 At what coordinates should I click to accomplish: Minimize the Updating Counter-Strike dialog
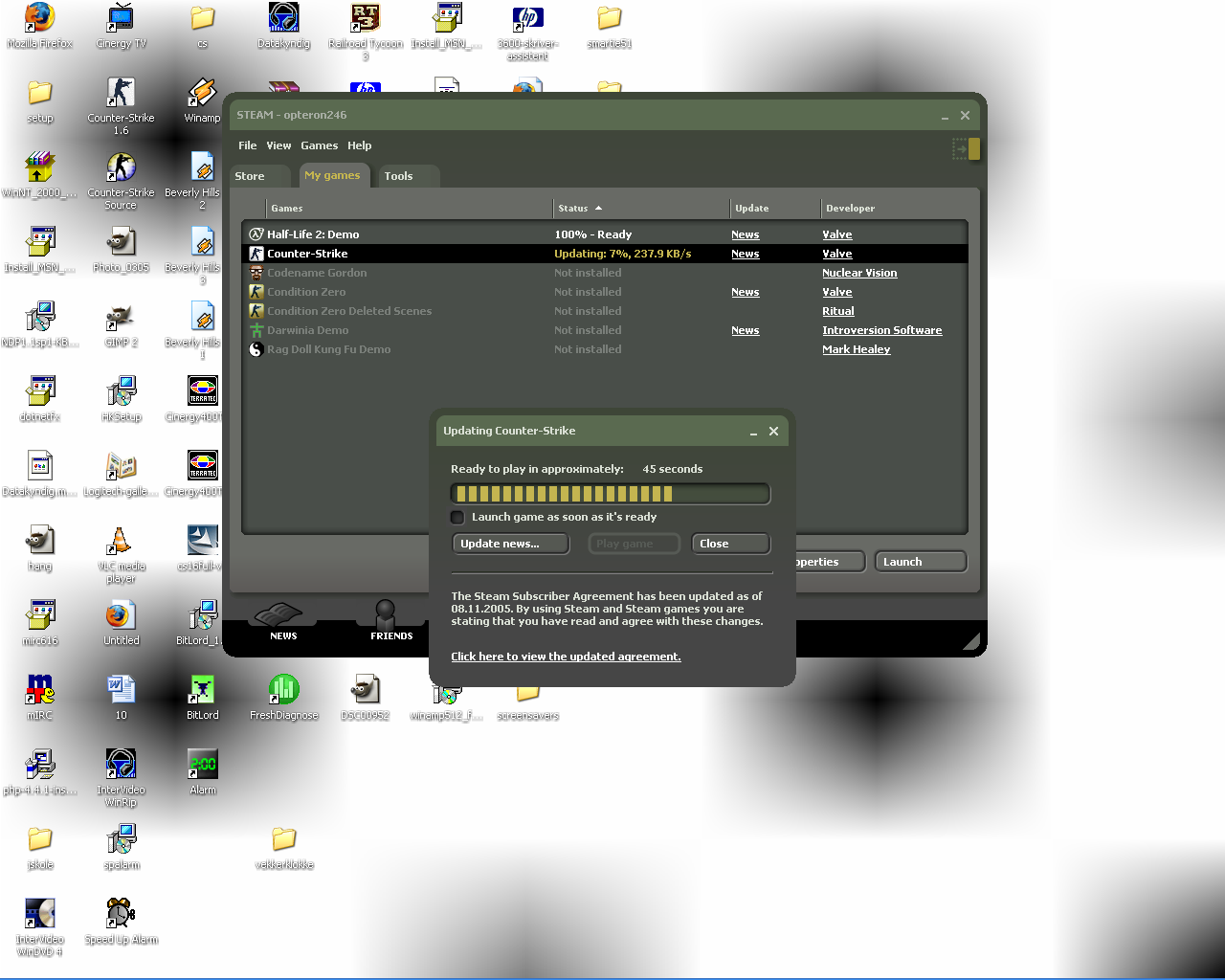tap(753, 432)
